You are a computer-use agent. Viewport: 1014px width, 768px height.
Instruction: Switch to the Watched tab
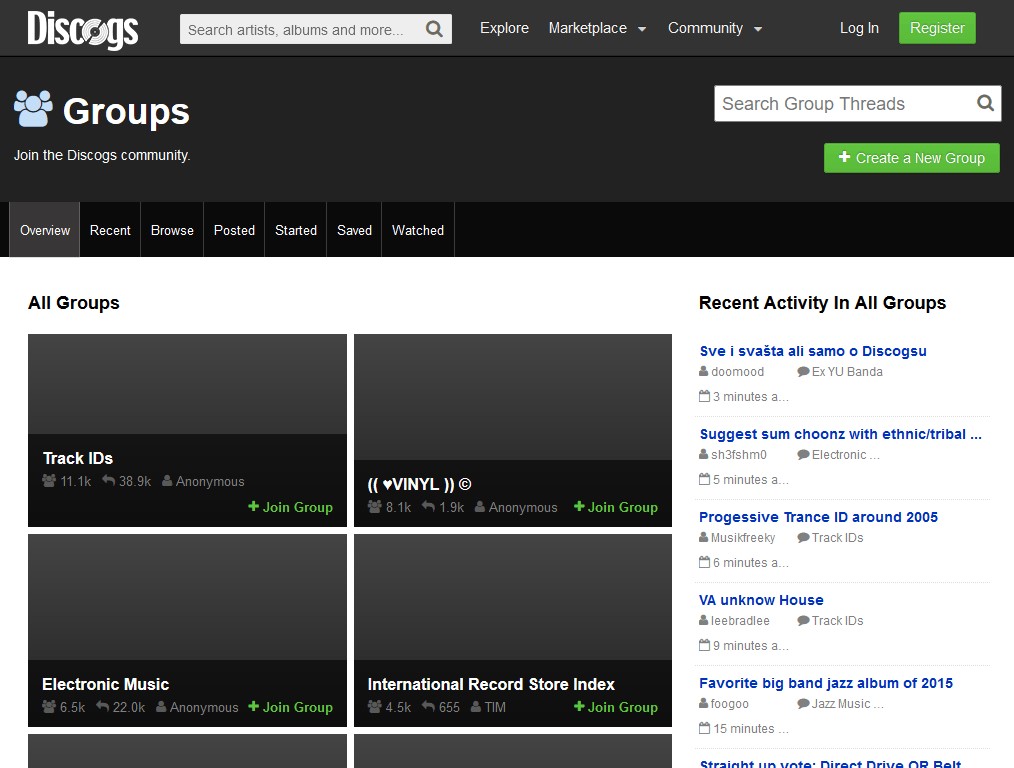417,230
